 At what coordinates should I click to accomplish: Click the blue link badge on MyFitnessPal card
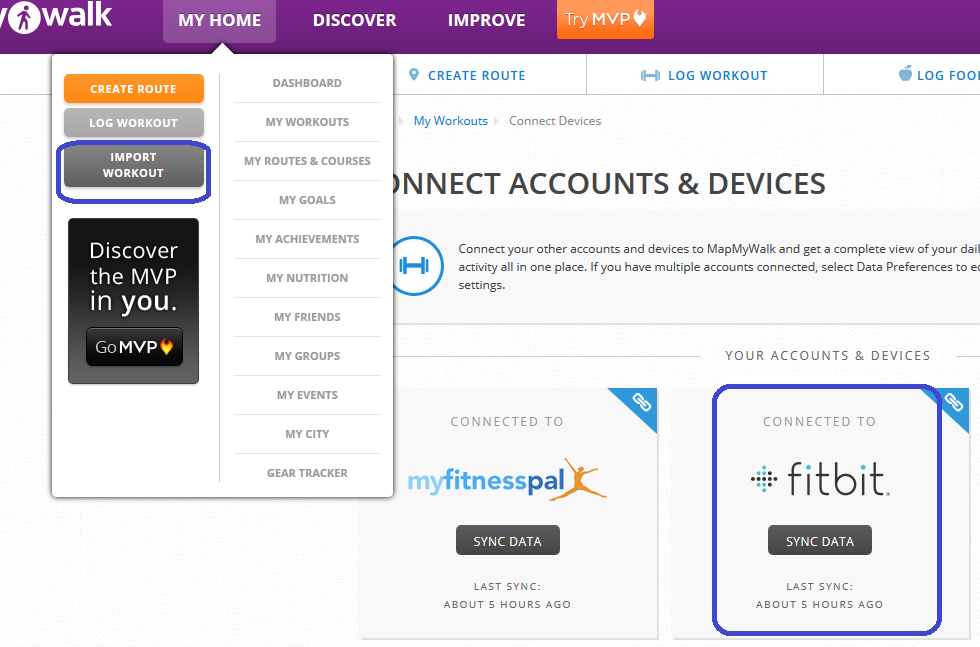click(641, 404)
